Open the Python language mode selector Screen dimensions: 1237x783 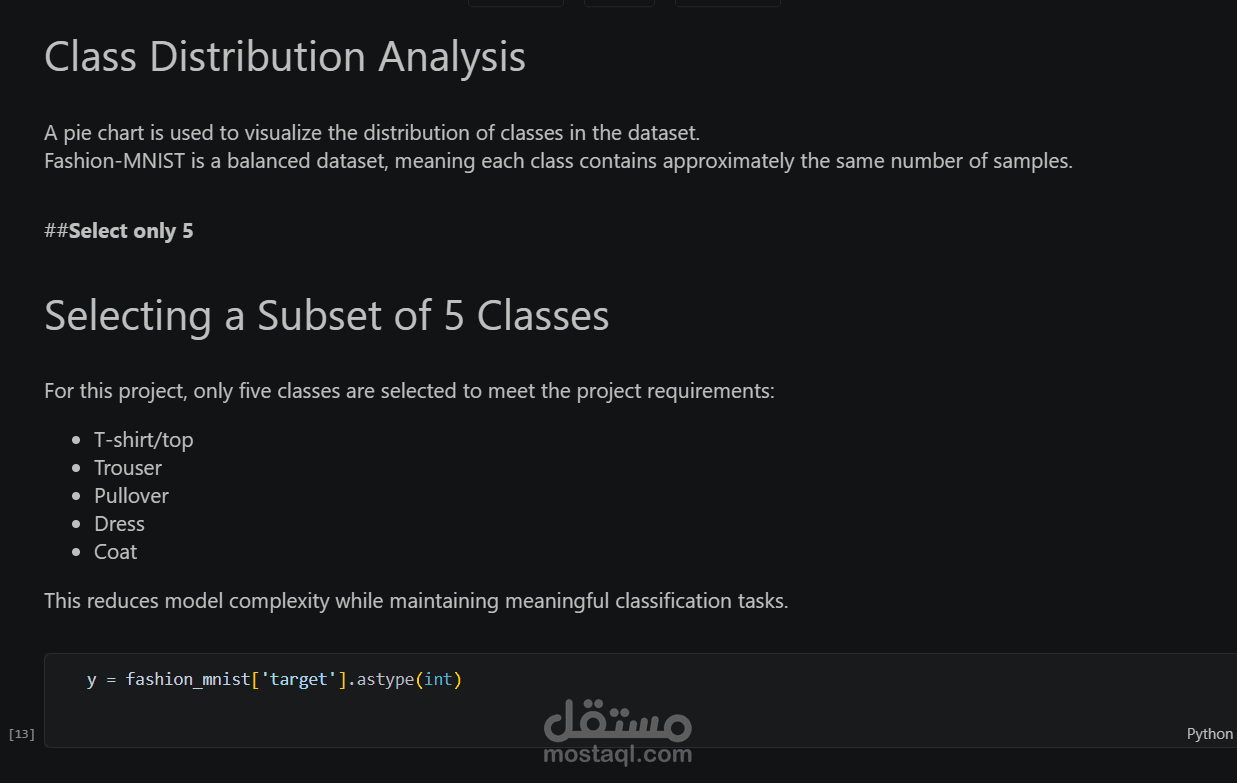(1209, 734)
